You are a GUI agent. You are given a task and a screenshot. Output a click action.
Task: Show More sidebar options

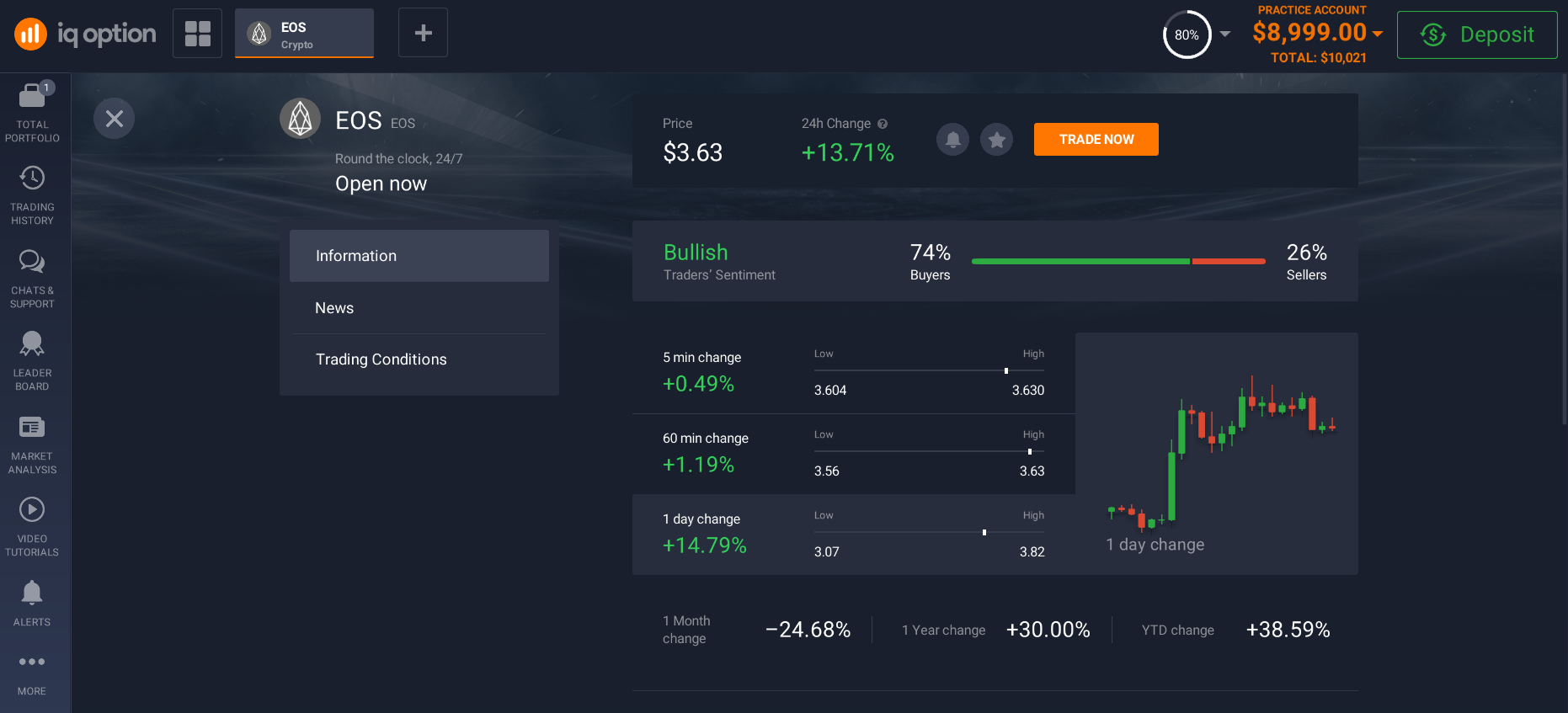tap(32, 674)
